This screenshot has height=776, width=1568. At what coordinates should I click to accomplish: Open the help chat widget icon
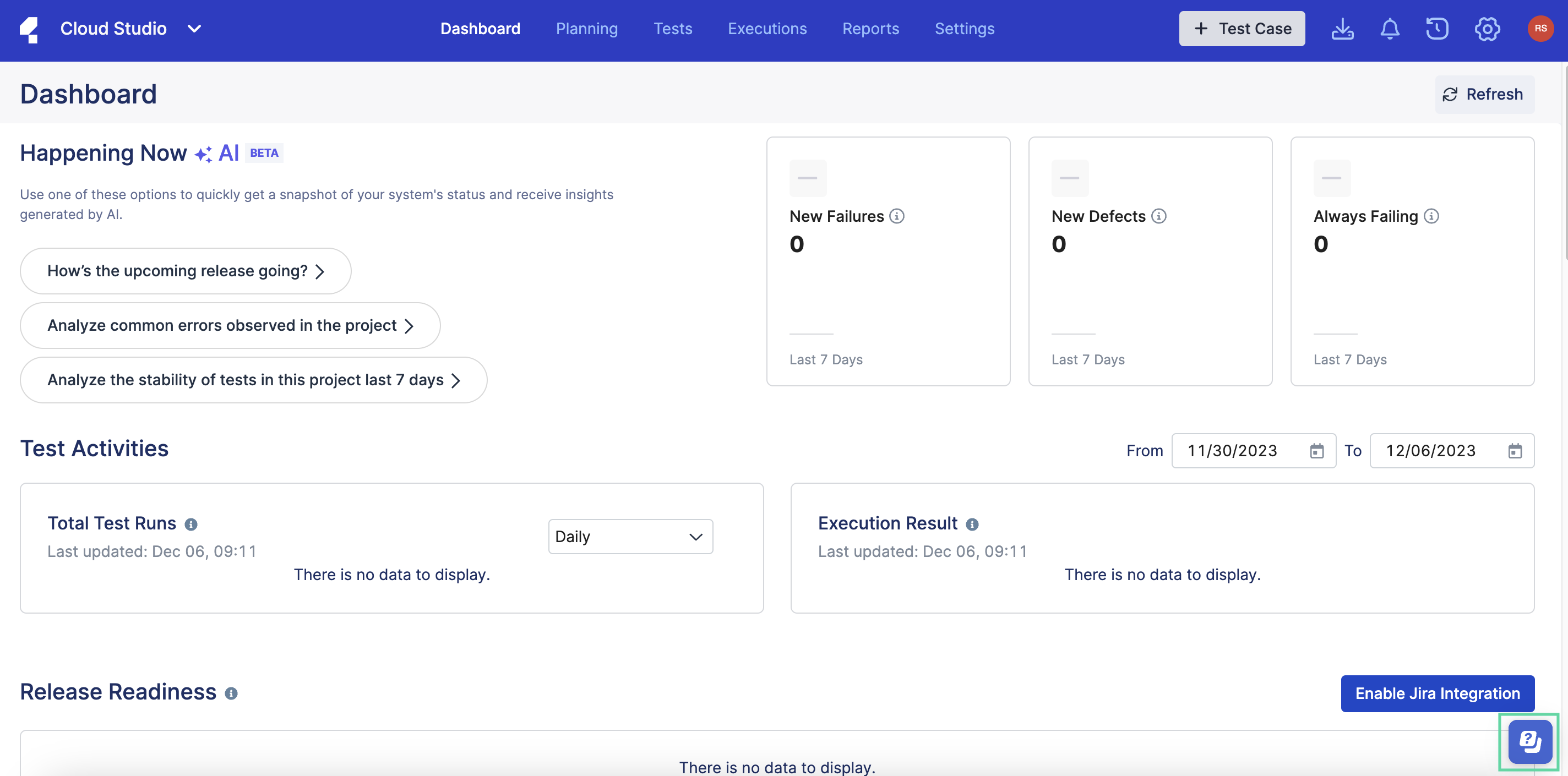click(x=1529, y=742)
